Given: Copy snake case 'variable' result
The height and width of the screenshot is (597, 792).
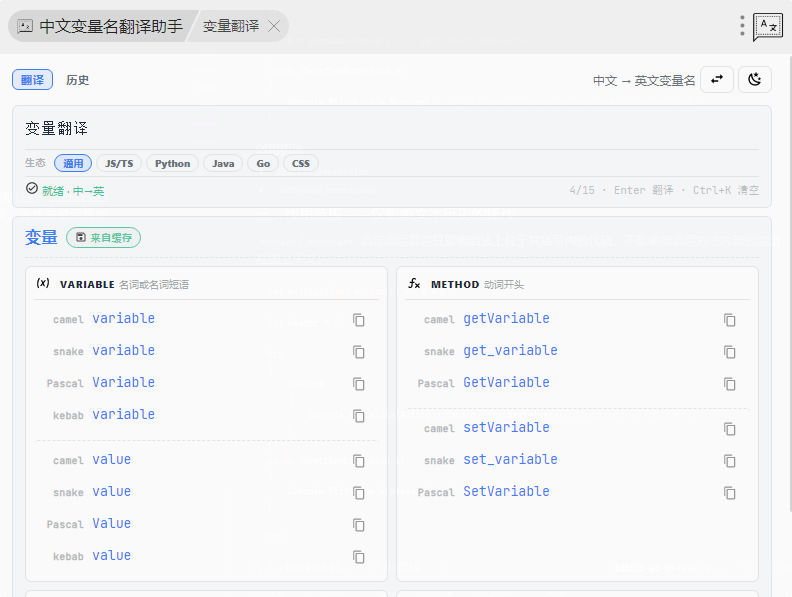Looking at the screenshot, I should click(359, 352).
